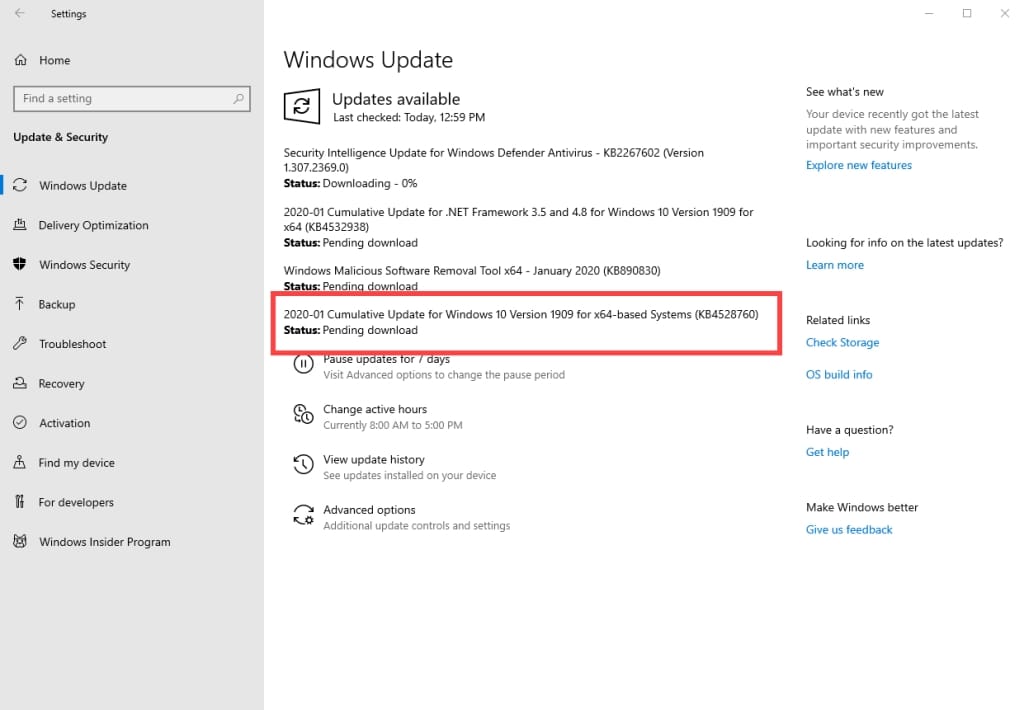1024x710 pixels.
Task: Open Delivery Optimization settings
Action: coord(93,225)
